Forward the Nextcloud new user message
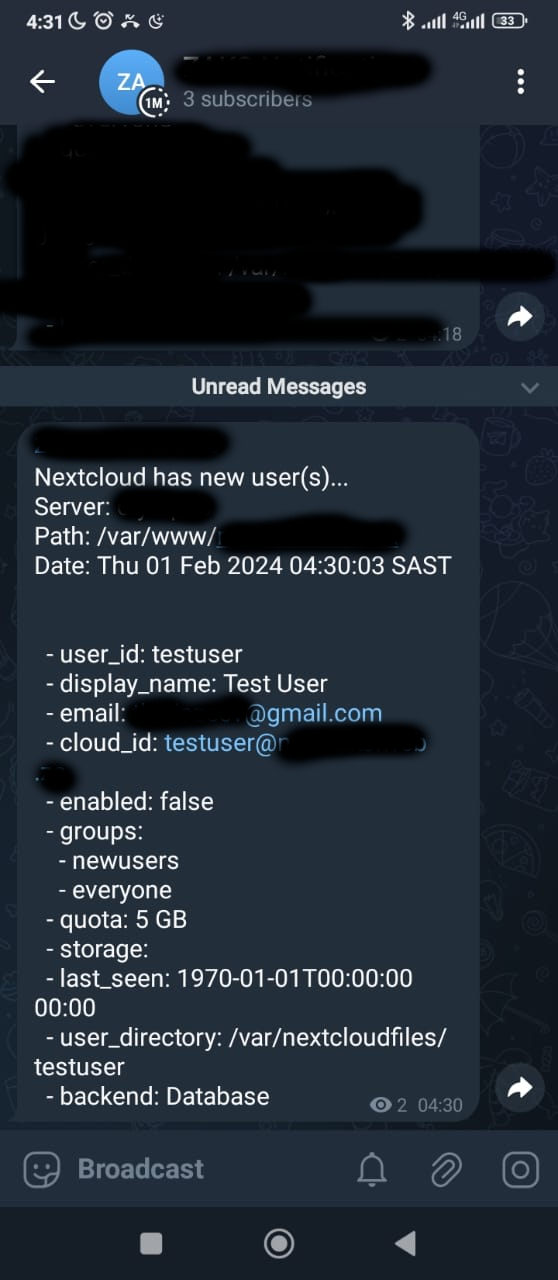The image size is (558, 1280). click(519, 1088)
